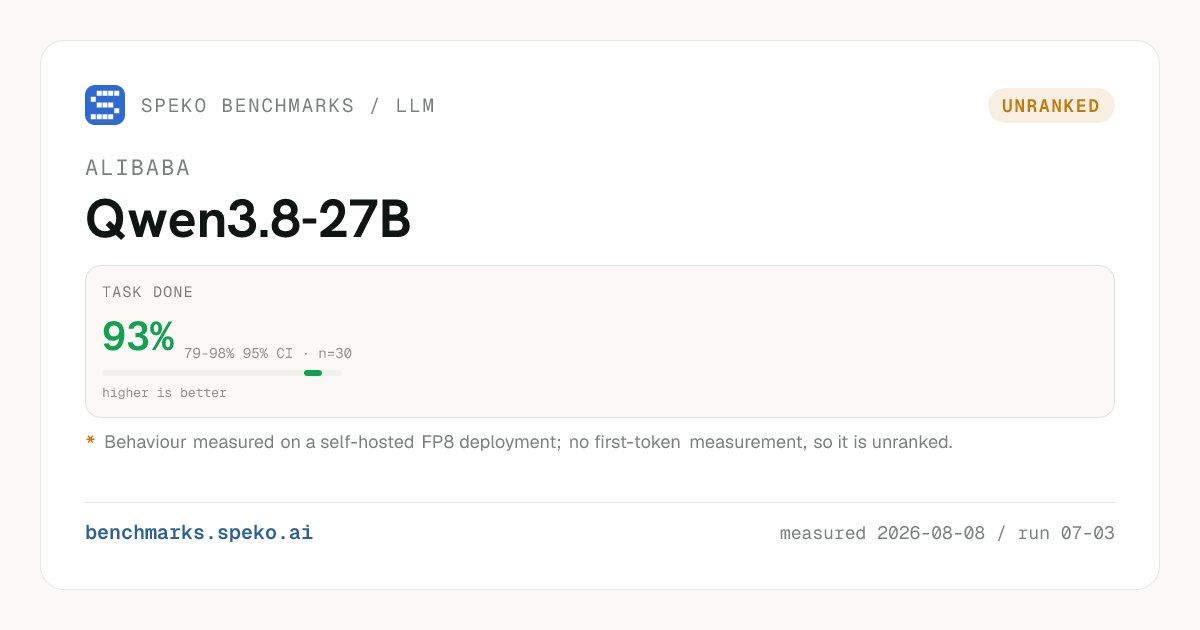1200x630 pixels.
Task: Click the confidence interval text 79-98% 95% CI
Action: [238, 354]
